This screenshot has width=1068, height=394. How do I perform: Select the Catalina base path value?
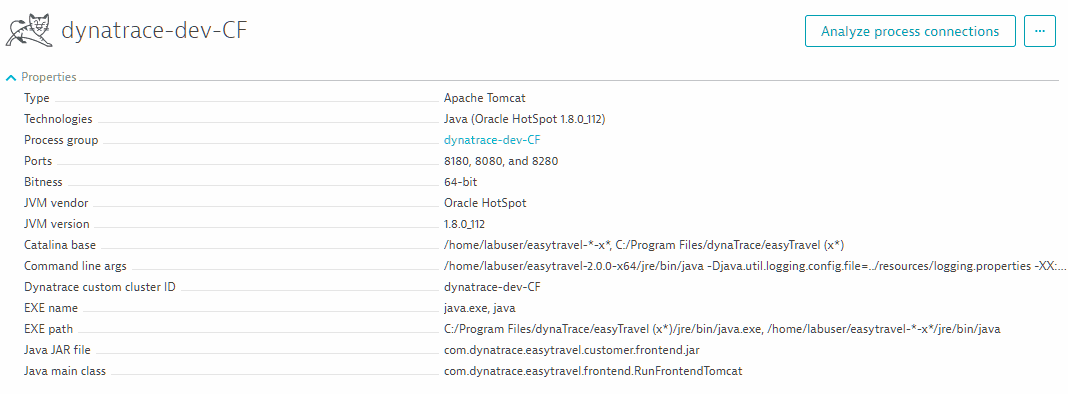644,245
